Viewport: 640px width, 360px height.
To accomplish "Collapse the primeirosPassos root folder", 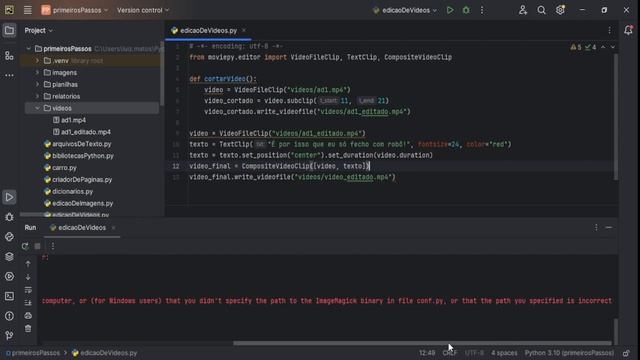I will pyautogui.click(x=29, y=49).
